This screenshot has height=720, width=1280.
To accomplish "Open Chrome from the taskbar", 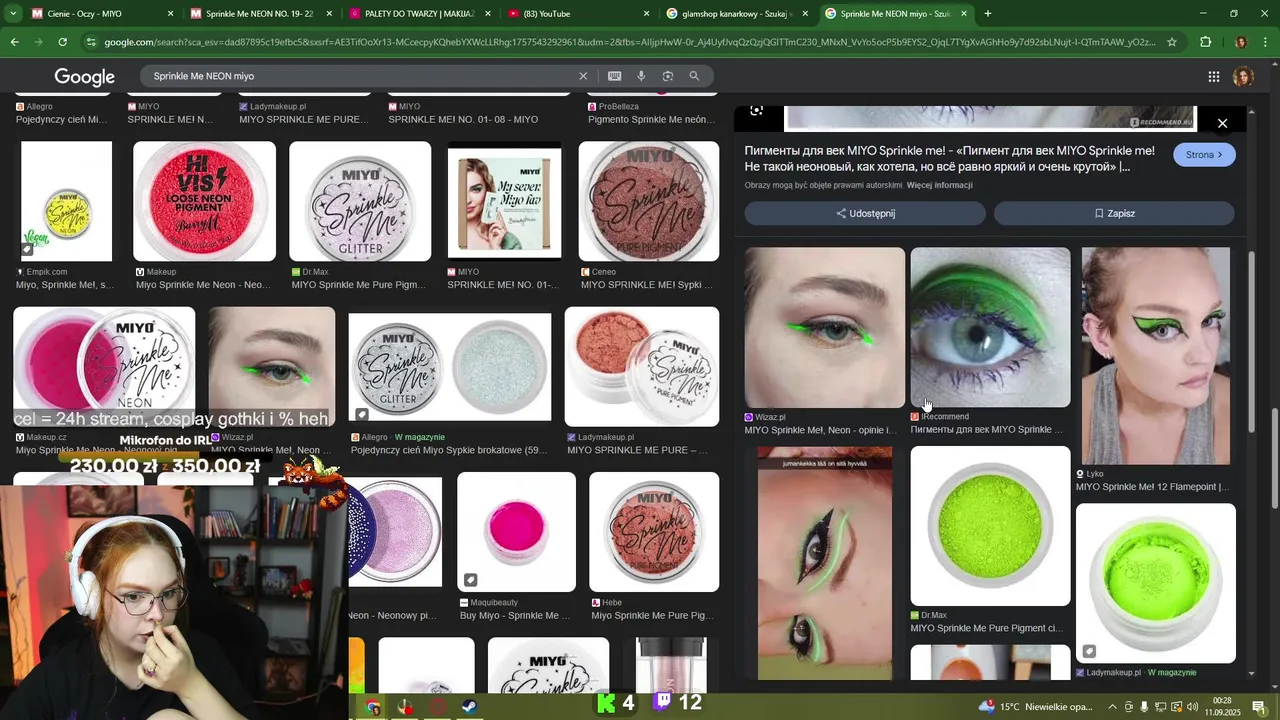I will [x=372, y=707].
